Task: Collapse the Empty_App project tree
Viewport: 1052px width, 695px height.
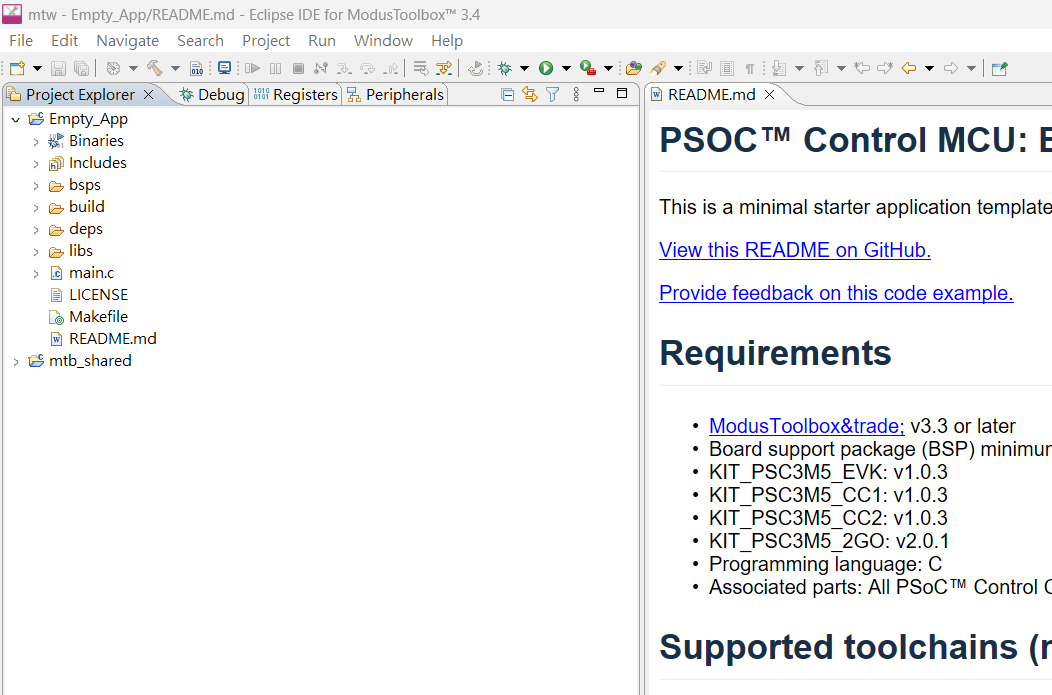Action: point(15,119)
